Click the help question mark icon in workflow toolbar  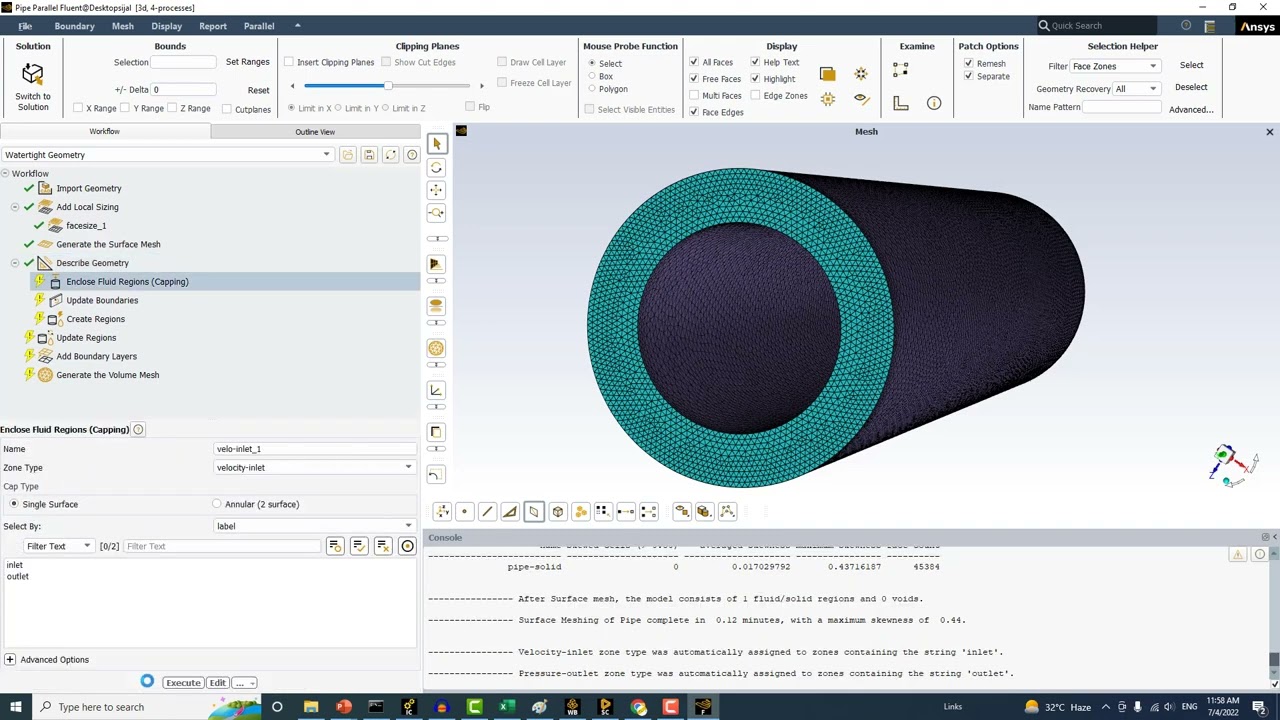tap(412, 155)
